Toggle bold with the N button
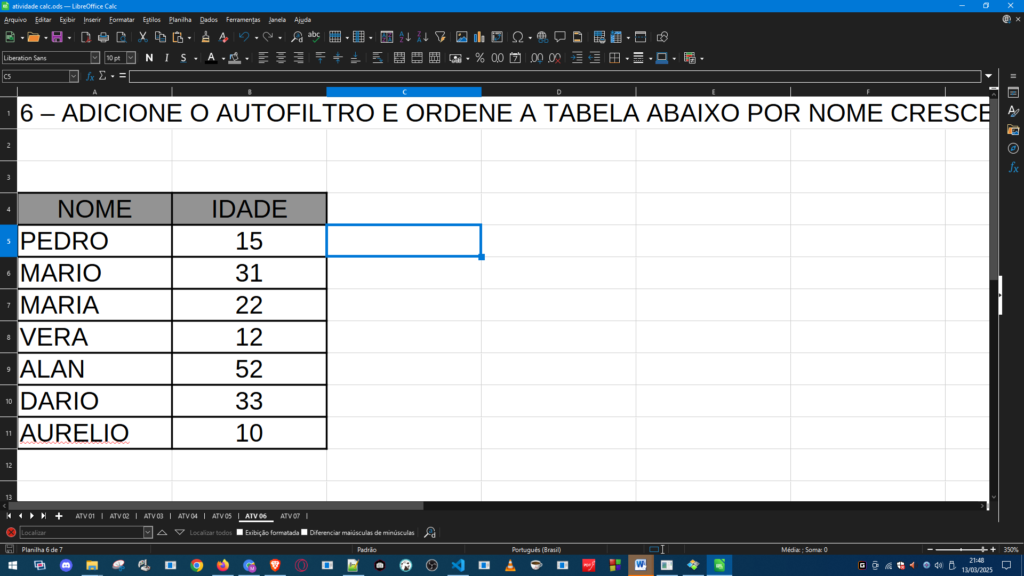This screenshot has width=1024, height=576. point(149,58)
